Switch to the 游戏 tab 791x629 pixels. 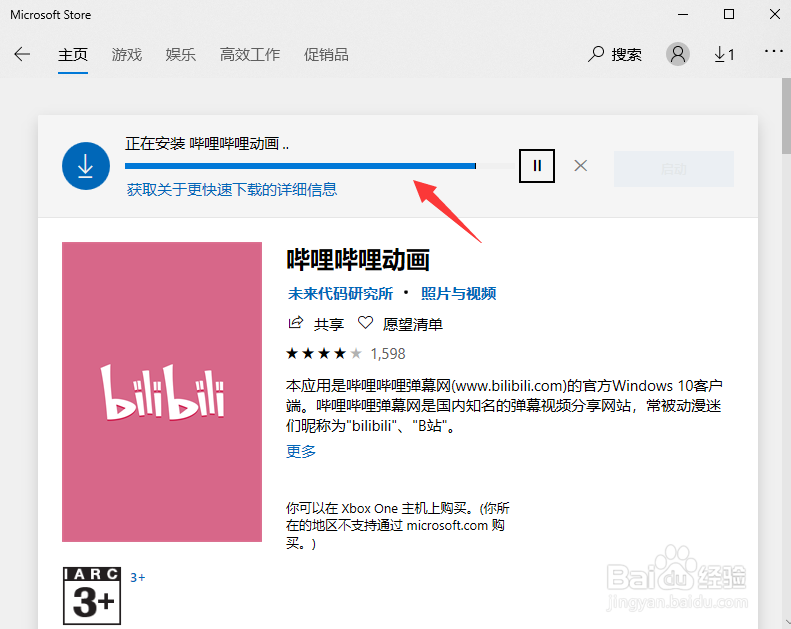127,54
